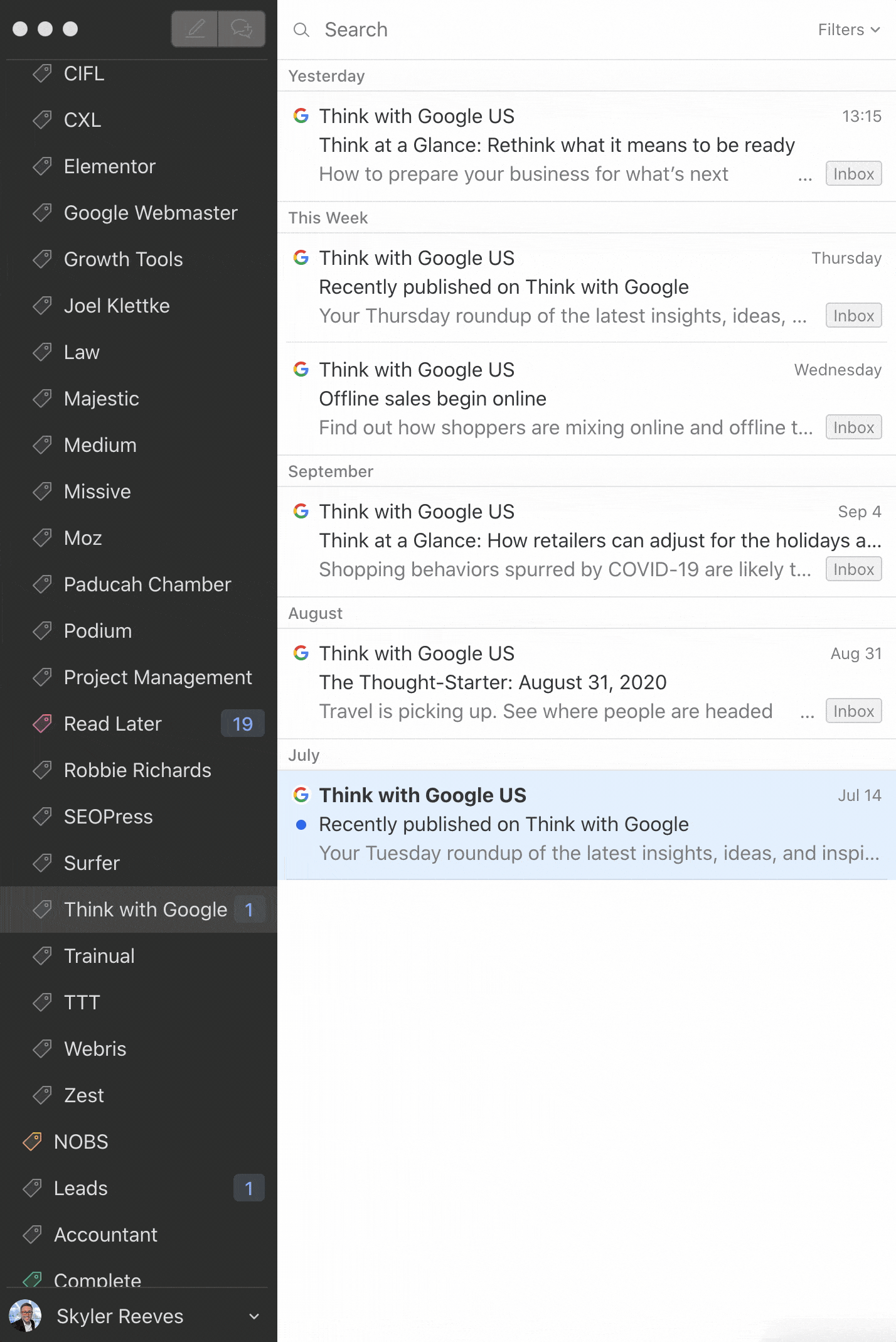The width and height of the screenshot is (896, 1342).
Task: Click blue unread dot on Jul 14 email
Action: coord(301,825)
